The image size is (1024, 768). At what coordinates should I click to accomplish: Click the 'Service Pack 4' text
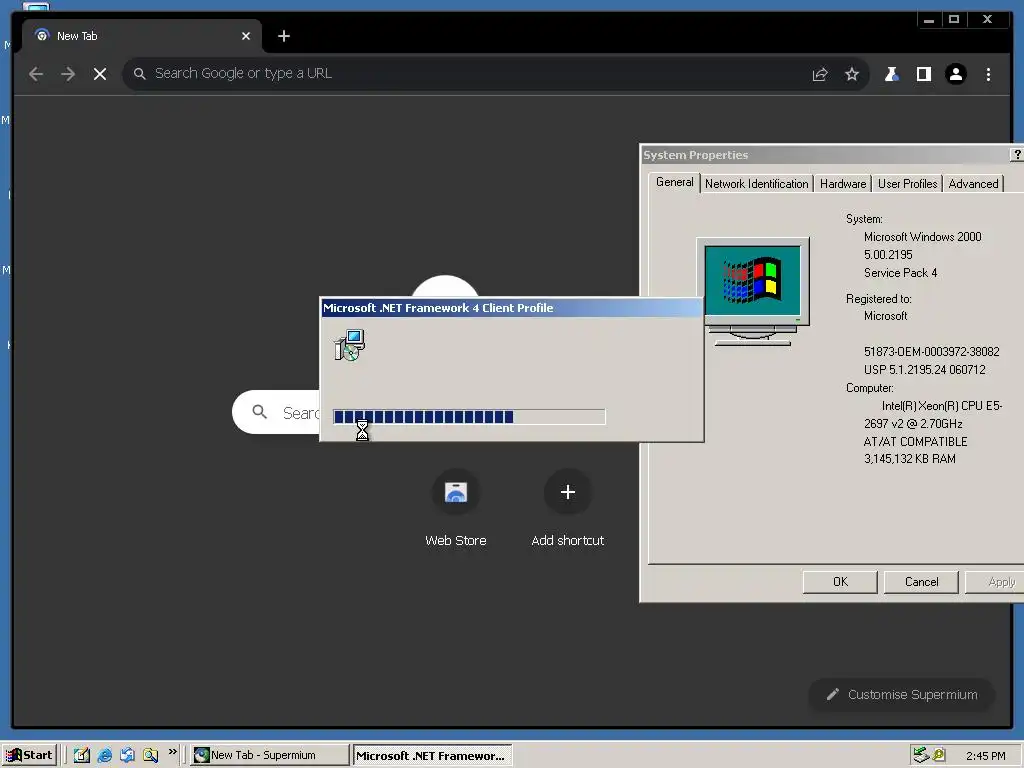pos(901,273)
